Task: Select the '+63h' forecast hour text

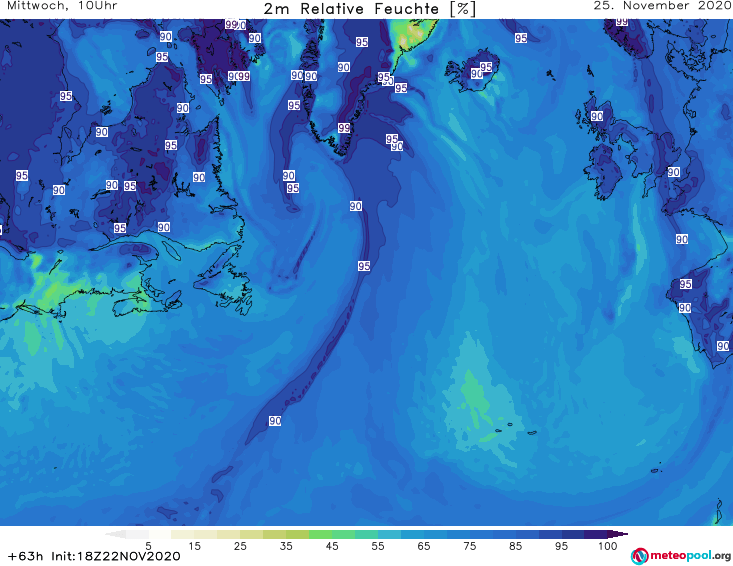Action: [x=25, y=556]
